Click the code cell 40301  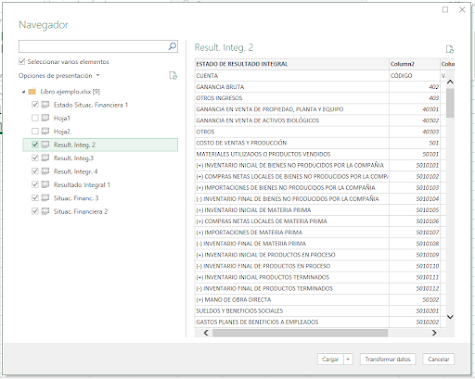pyautogui.click(x=415, y=109)
